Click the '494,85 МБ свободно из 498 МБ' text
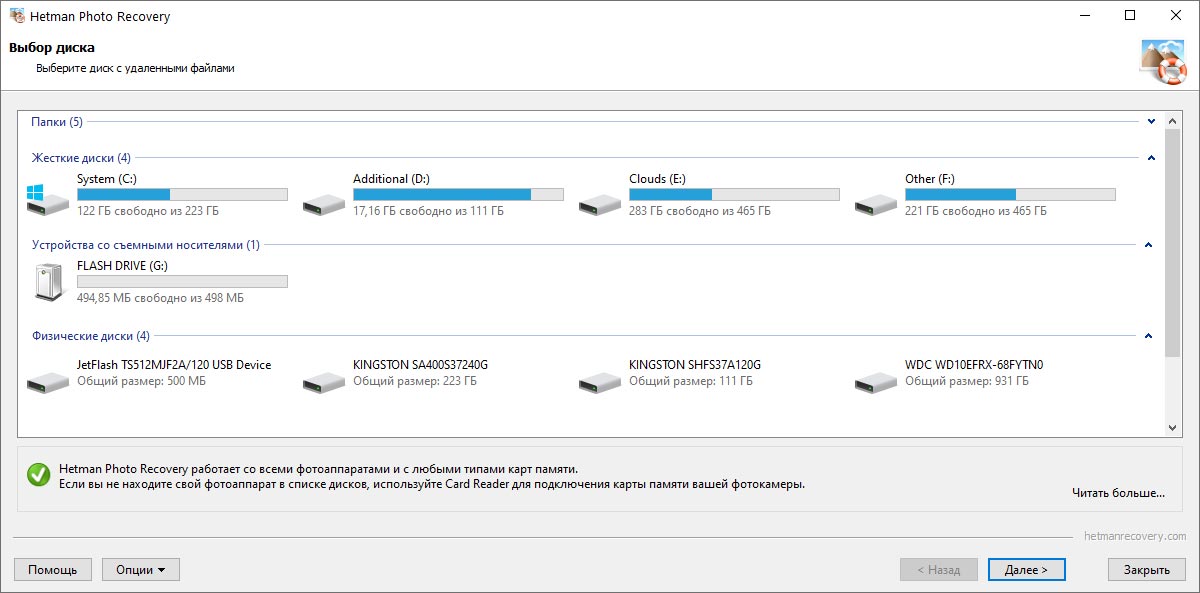 [x=160, y=298]
